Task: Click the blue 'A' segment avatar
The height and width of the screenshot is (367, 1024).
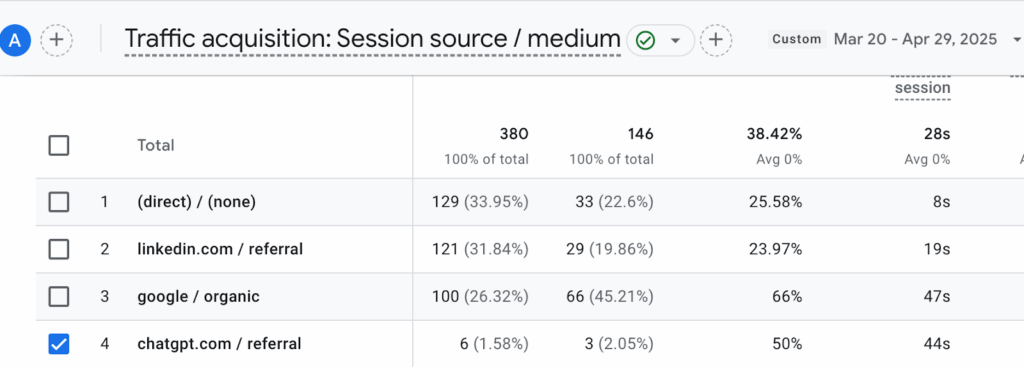Action: (16, 40)
